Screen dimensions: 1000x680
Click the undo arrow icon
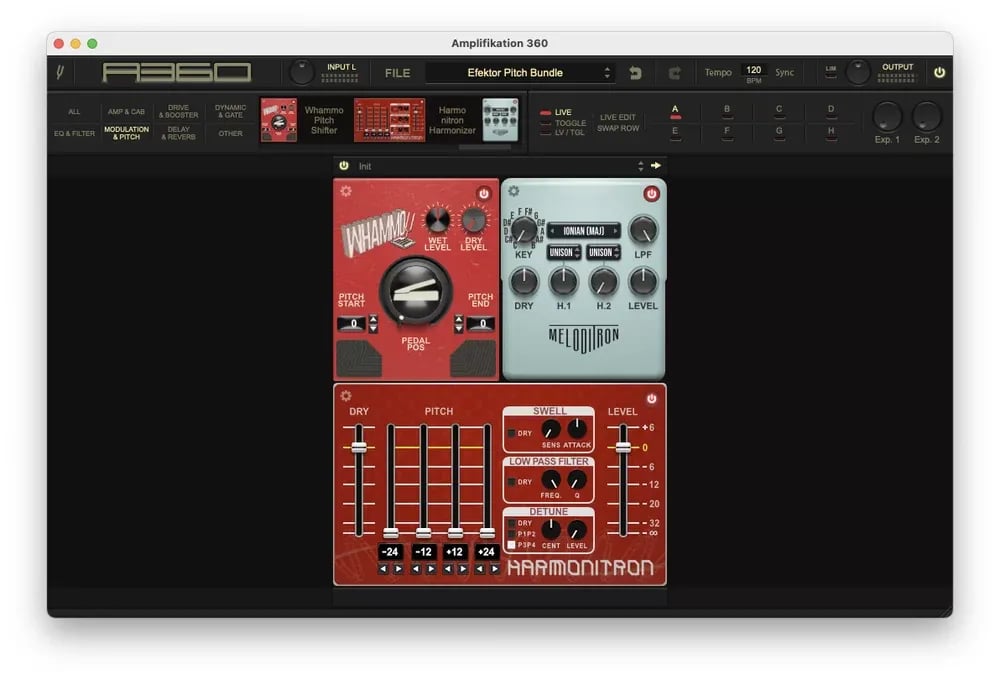point(635,73)
